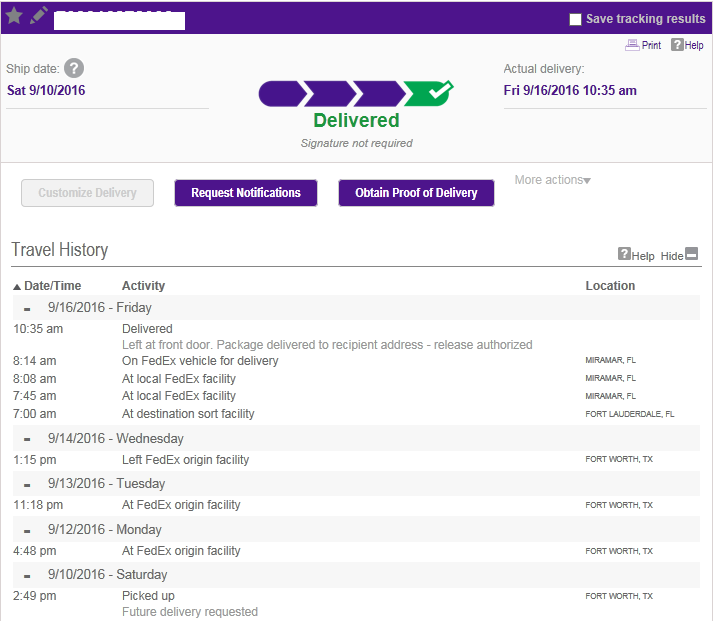Click the star favorite icon
The height and width of the screenshot is (621, 721).
(14, 16)
